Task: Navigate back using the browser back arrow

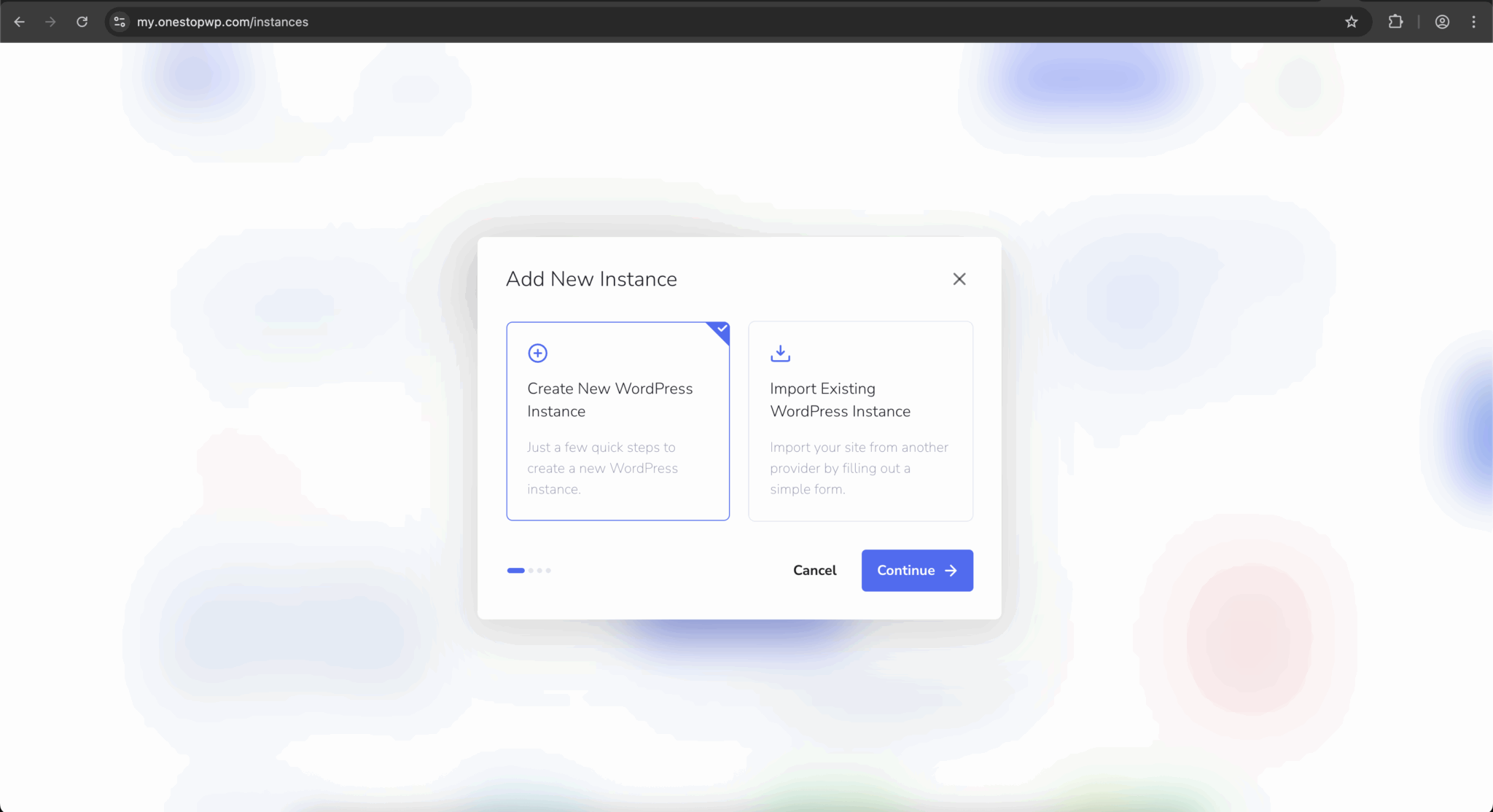Action: click(20, 21)
